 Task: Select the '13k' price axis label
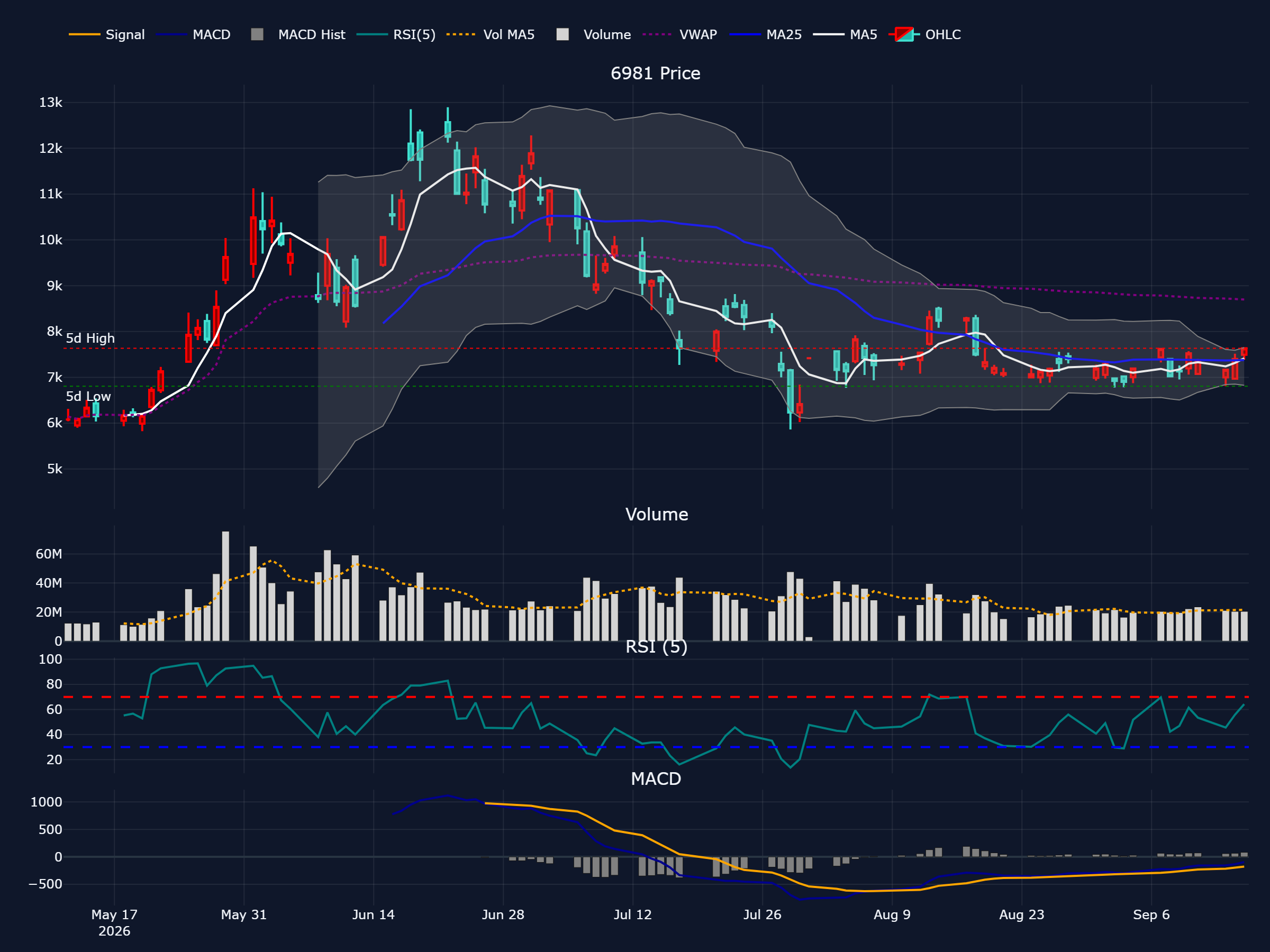click(x=50, y=103)
